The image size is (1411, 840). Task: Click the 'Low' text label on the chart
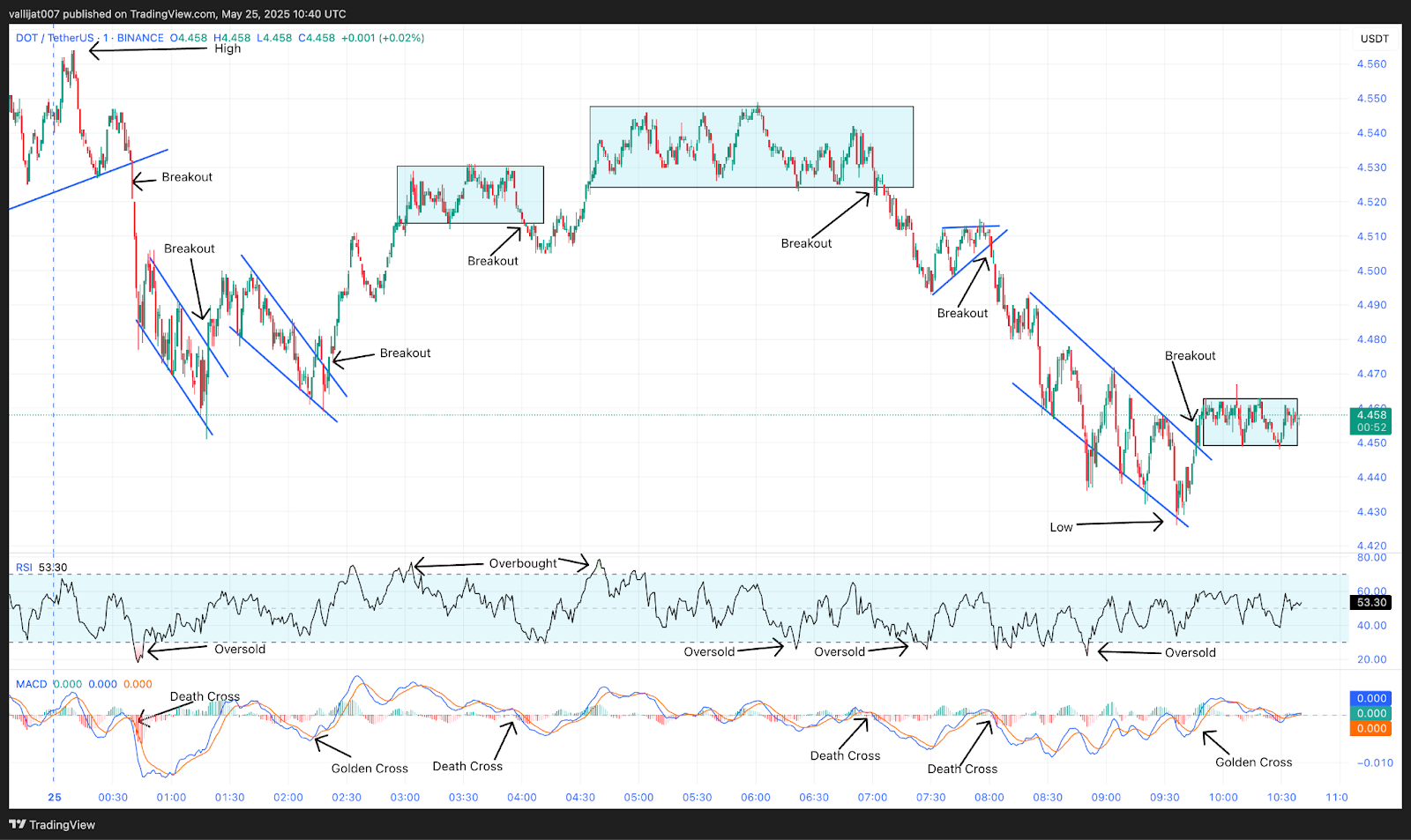[1061, 527]
